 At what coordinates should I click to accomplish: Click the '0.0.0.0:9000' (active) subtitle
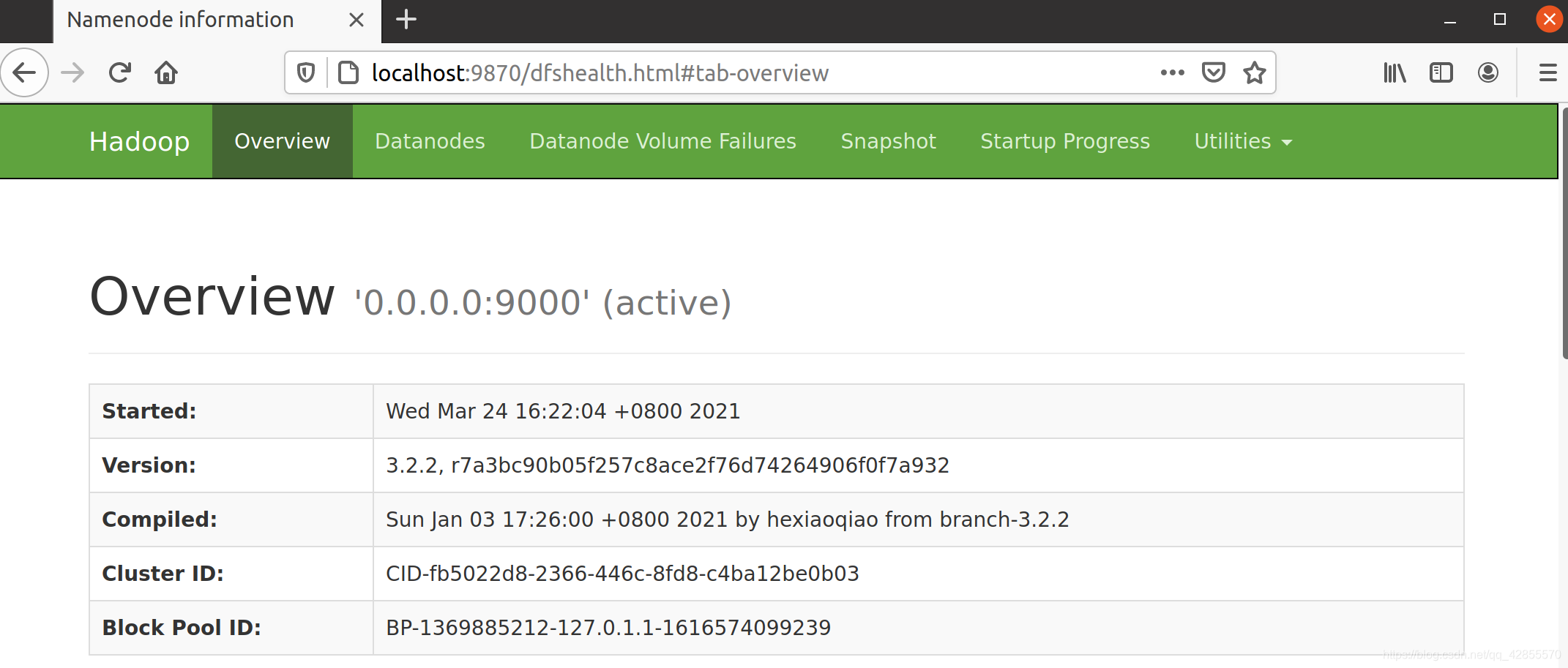coord(543,302)
